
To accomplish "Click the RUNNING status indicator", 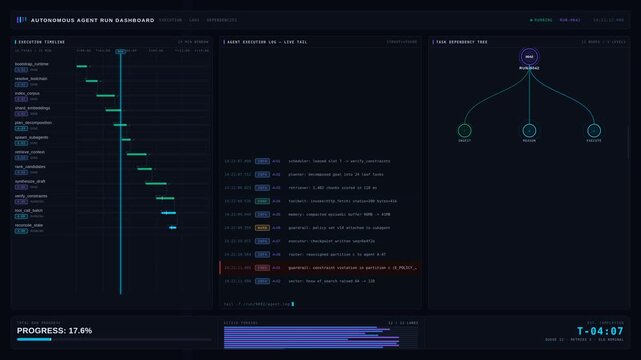I will tap(541, 20).
